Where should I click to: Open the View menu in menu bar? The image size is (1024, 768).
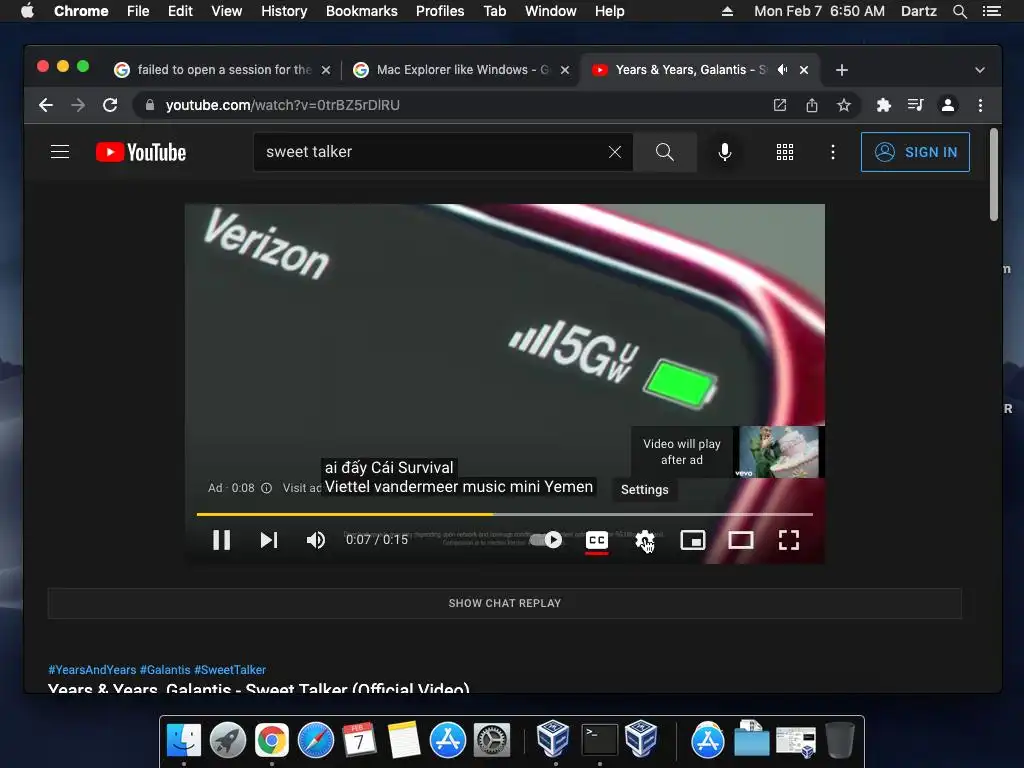[x=227, y=11]
